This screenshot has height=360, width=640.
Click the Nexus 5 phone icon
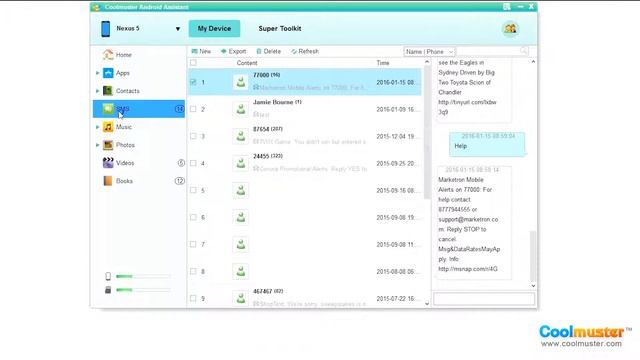click(106, 29)
